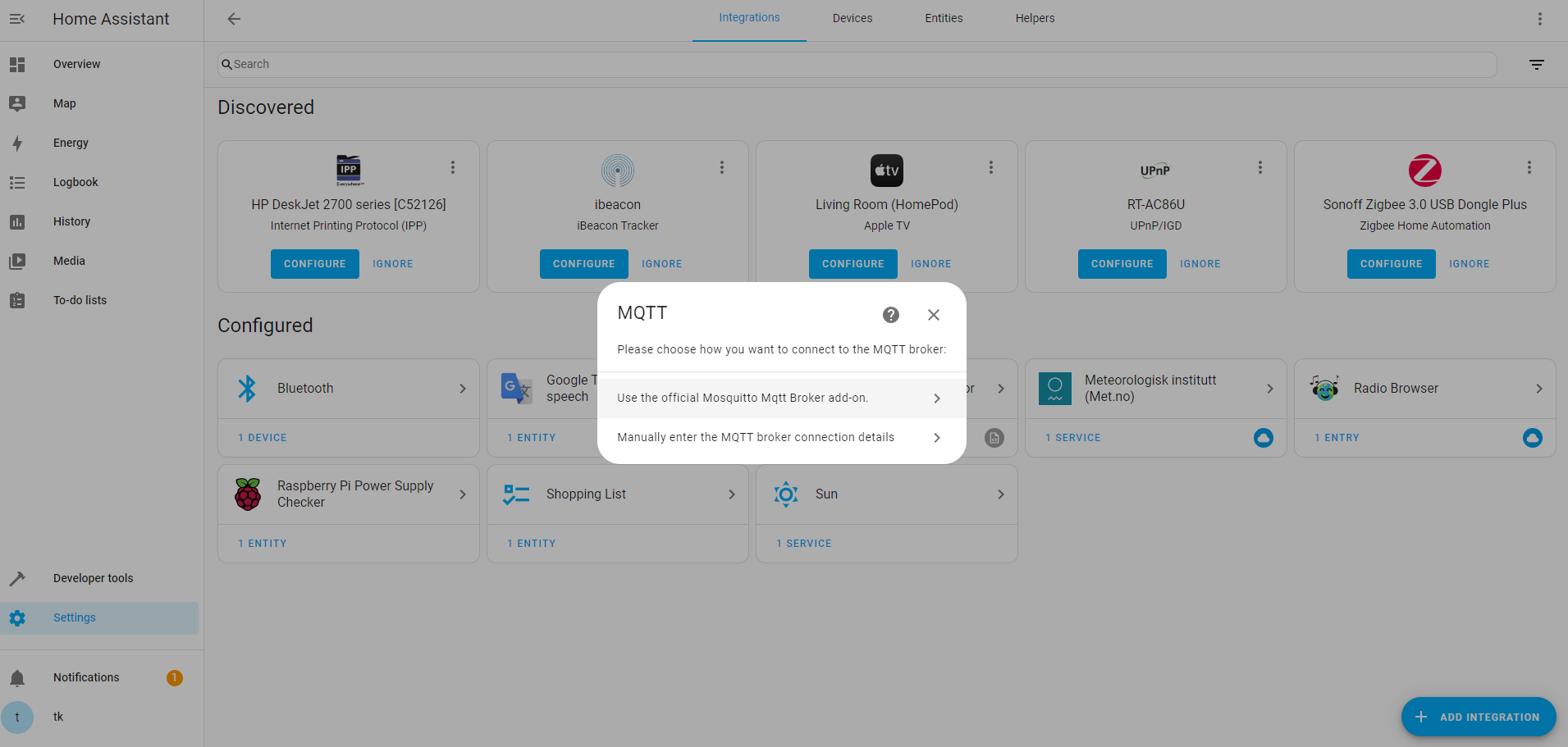Open the filter icon beside search

tap(1536, 65)
